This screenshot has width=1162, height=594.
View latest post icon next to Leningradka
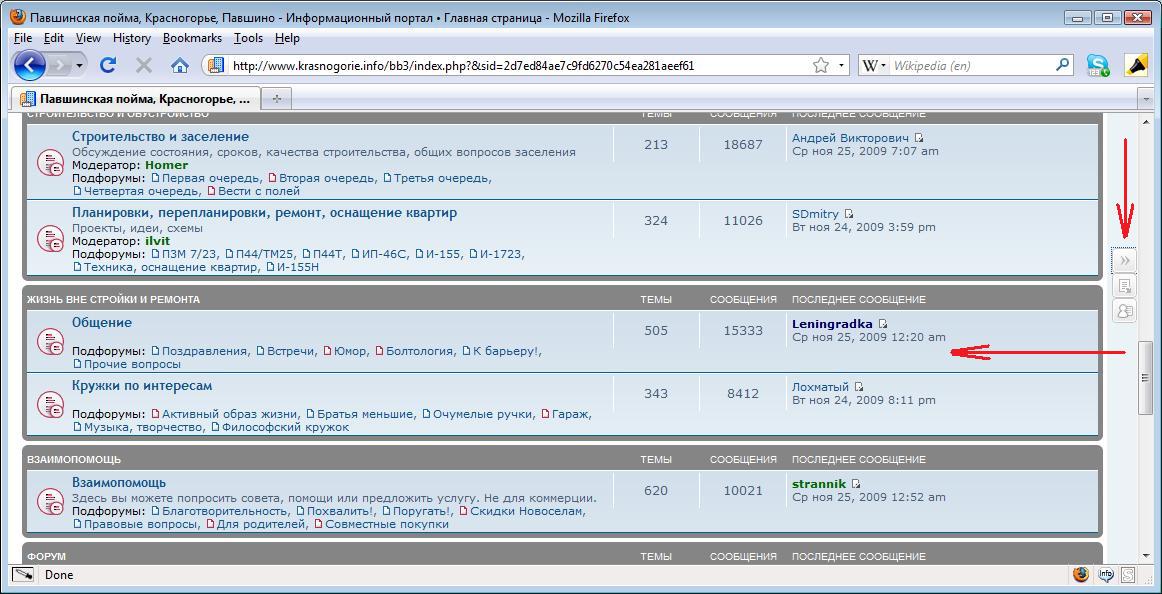(883, 324)
